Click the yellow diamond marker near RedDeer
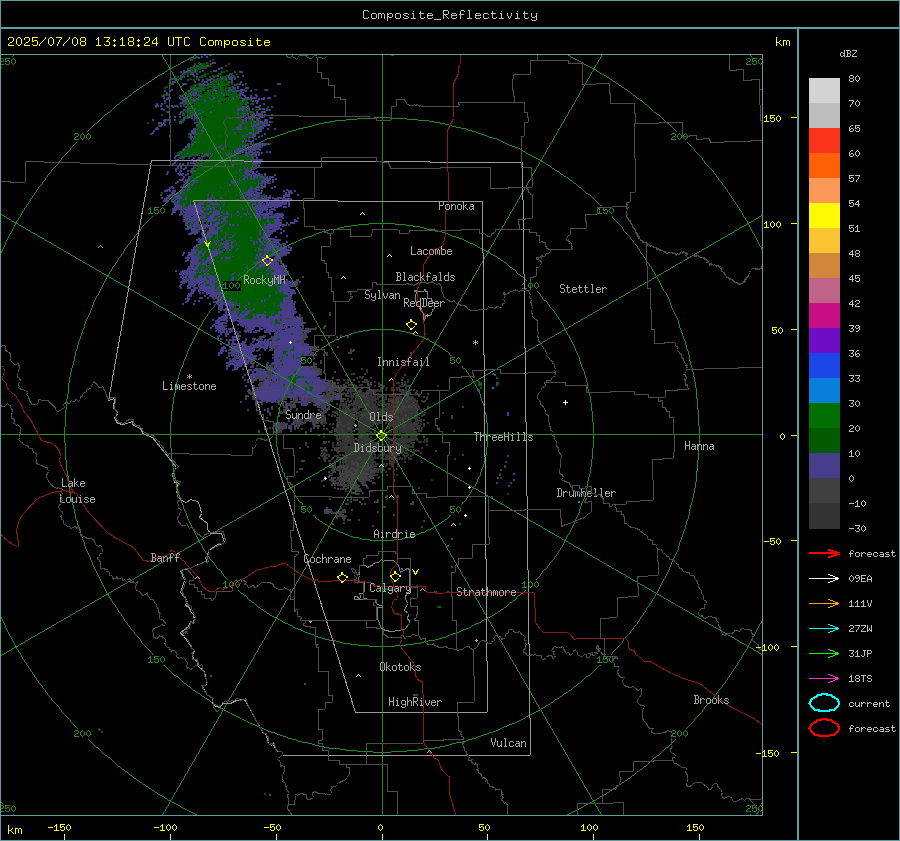This screenshot has width=900, height=841. coord(412,325)
